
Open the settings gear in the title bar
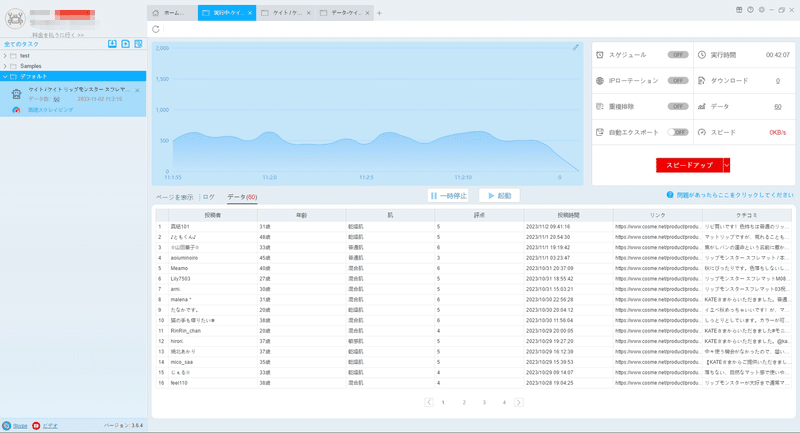762,10
